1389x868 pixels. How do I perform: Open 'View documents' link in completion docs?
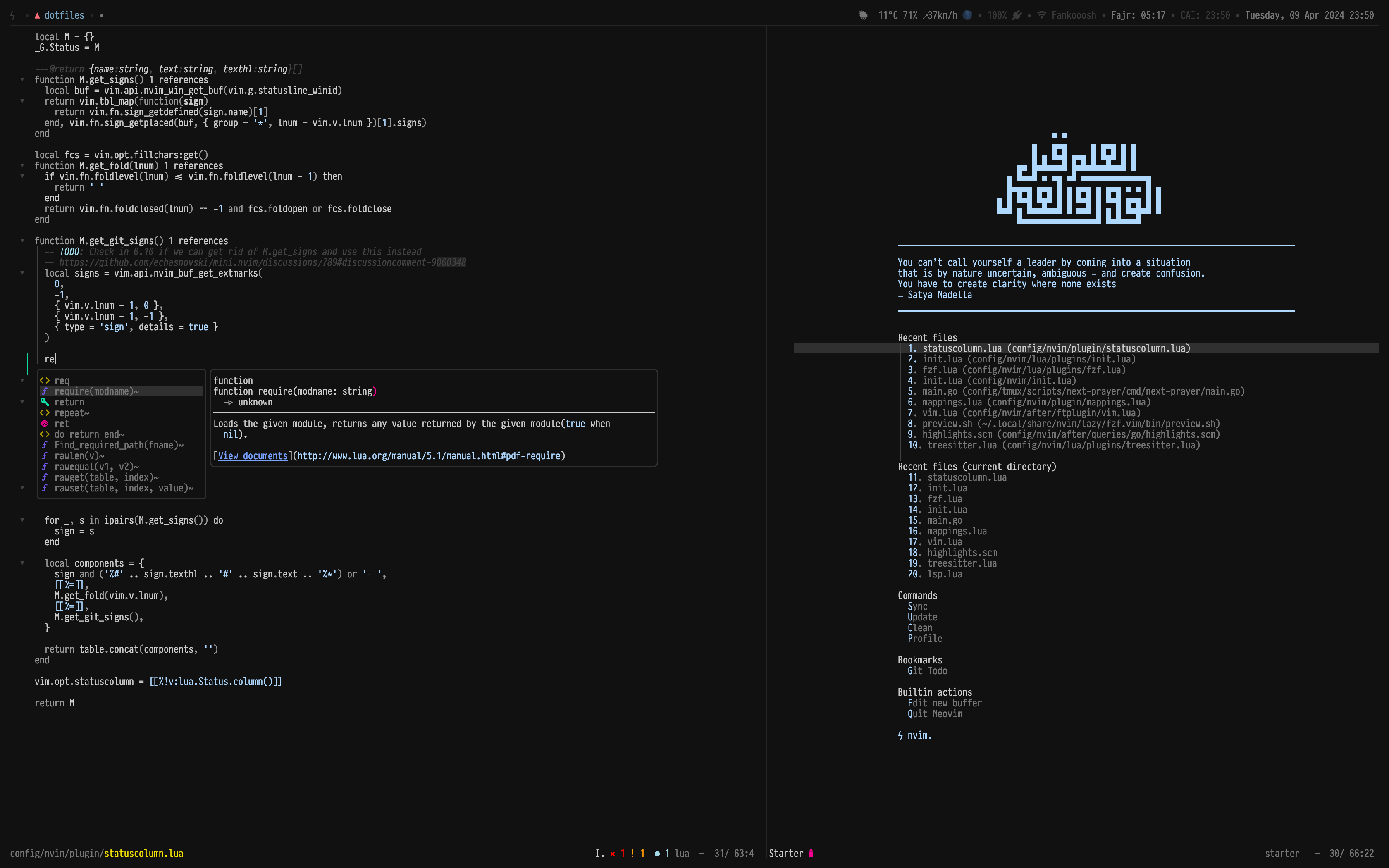(x=253, y=456)
